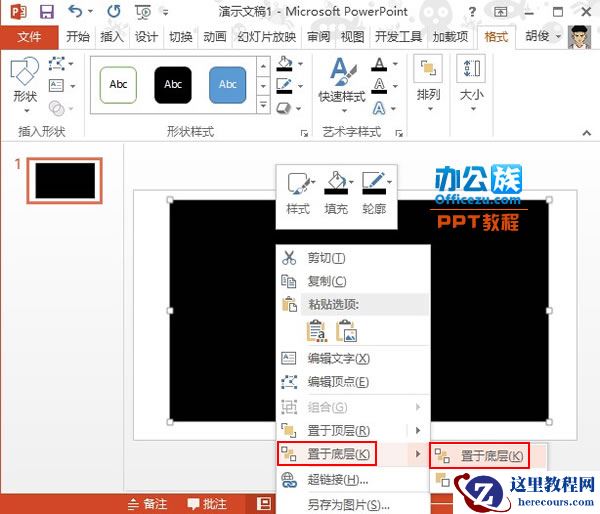Click the Text Outline letter A icon
The height and width of the screenshot is (514, 600).
pos(379,86)
